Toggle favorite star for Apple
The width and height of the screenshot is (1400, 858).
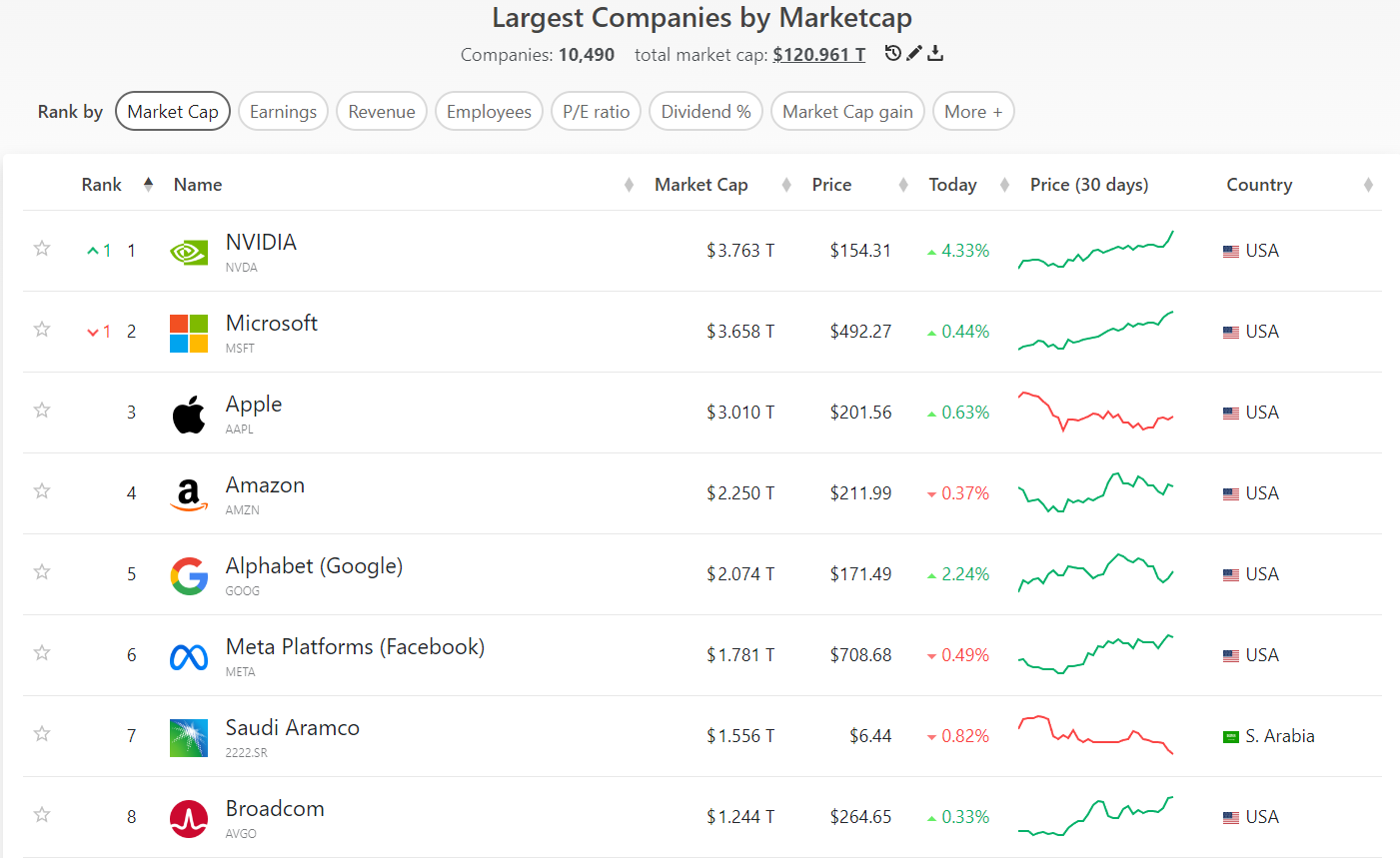(42, 410)
